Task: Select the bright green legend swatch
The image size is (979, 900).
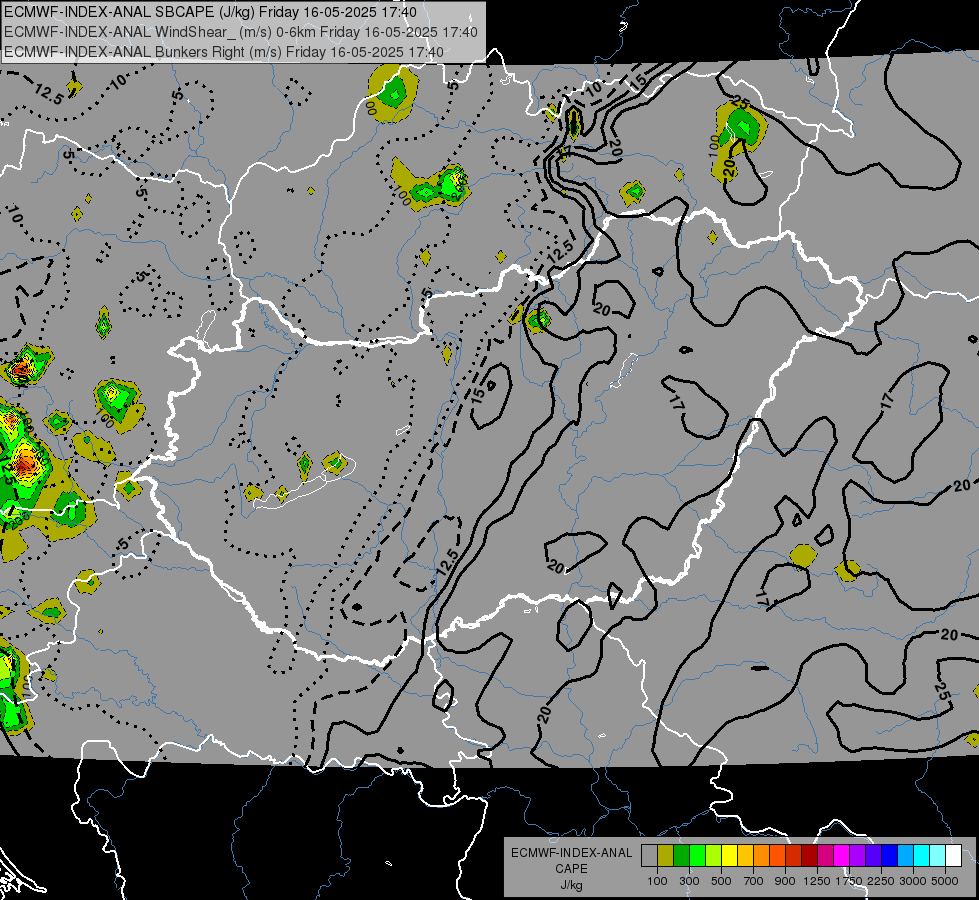Action: click(x=697, y=855)
